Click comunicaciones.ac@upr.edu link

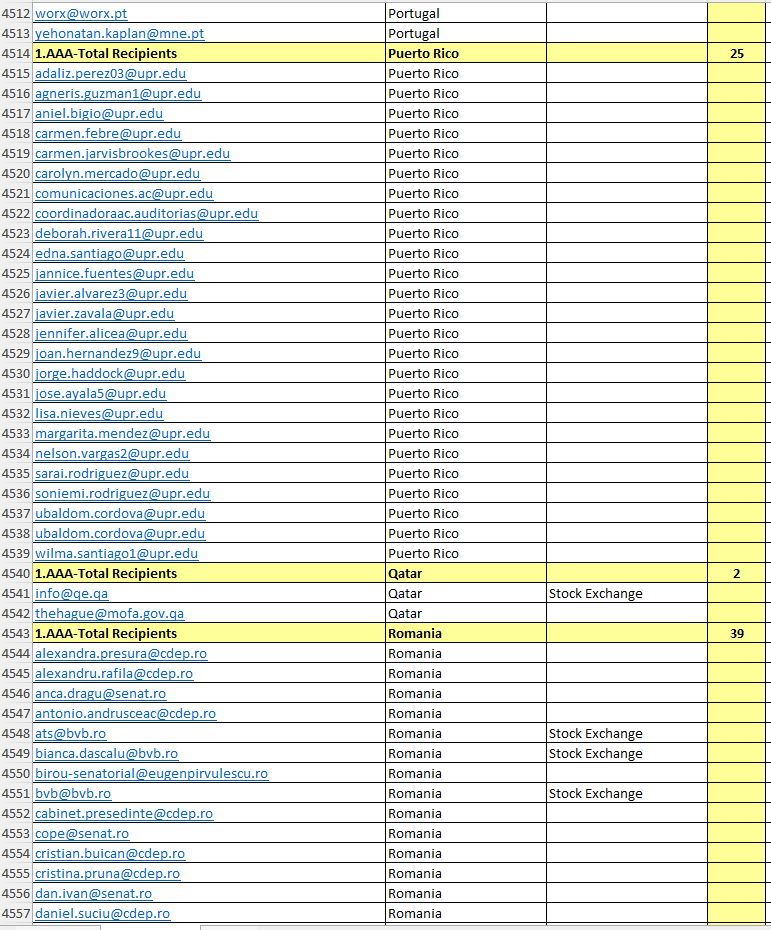124,194
